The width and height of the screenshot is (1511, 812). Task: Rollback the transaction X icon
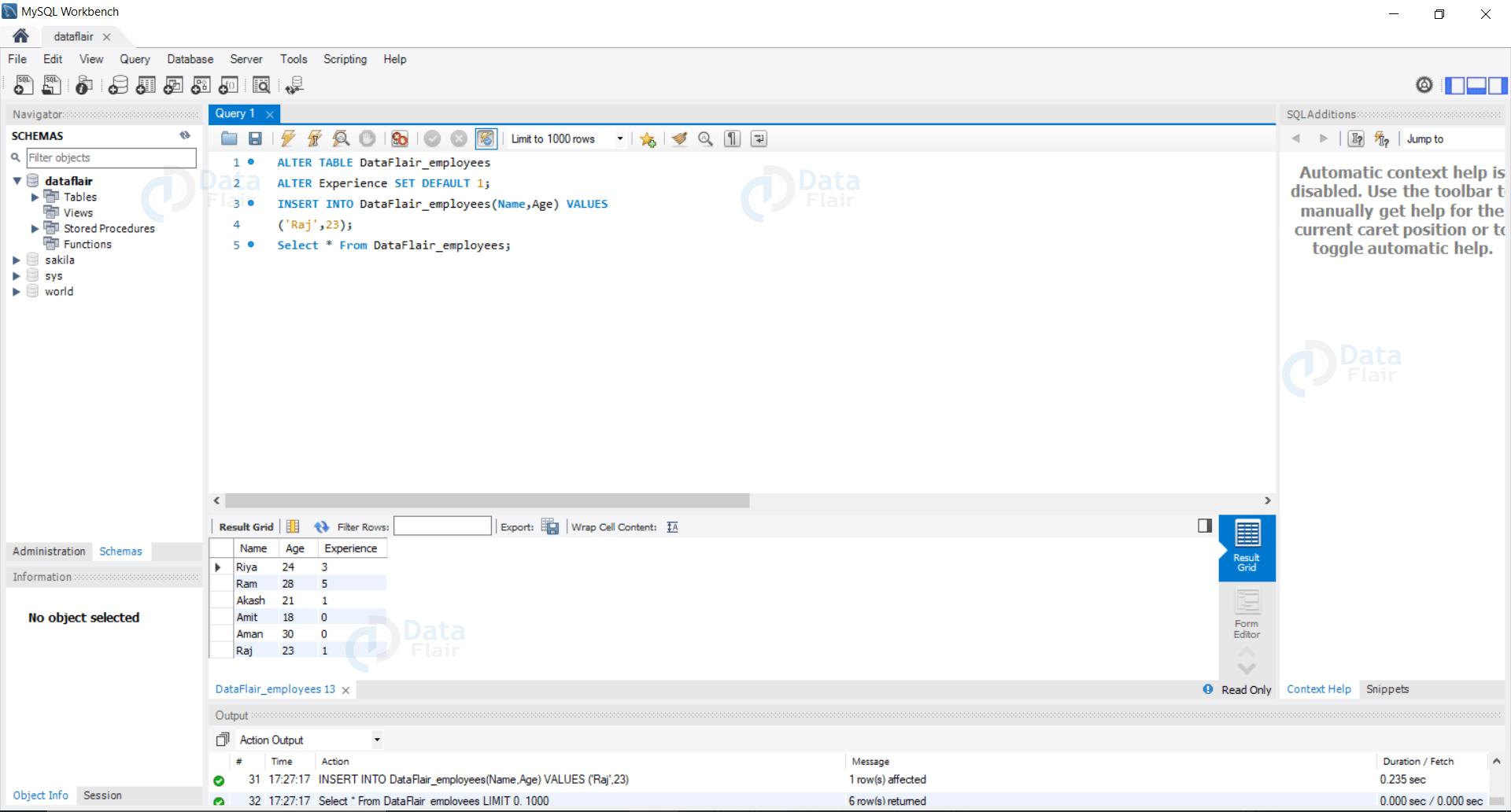[459, 138]
